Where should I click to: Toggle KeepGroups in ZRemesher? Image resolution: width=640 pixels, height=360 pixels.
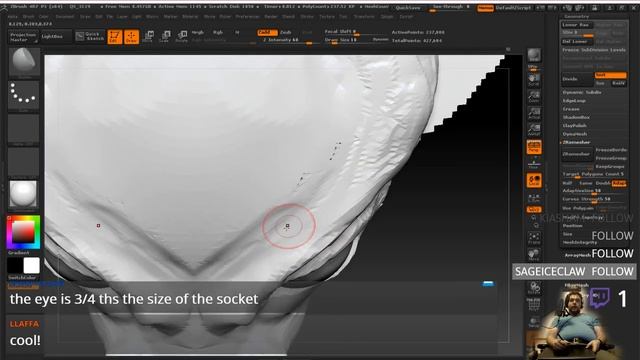(x=610, y=166)
